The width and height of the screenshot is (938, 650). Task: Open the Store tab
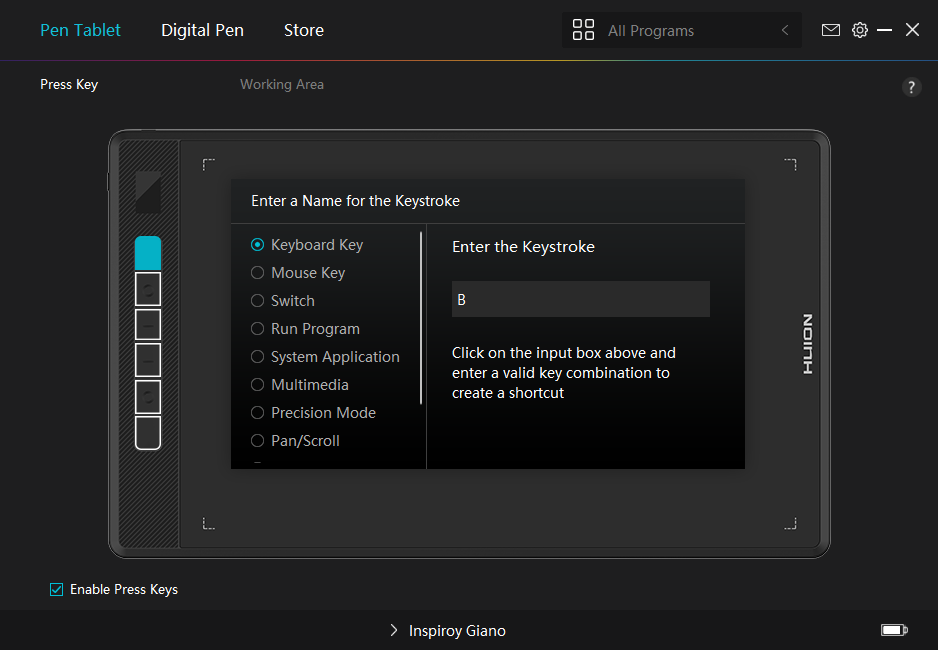point(303,30)
